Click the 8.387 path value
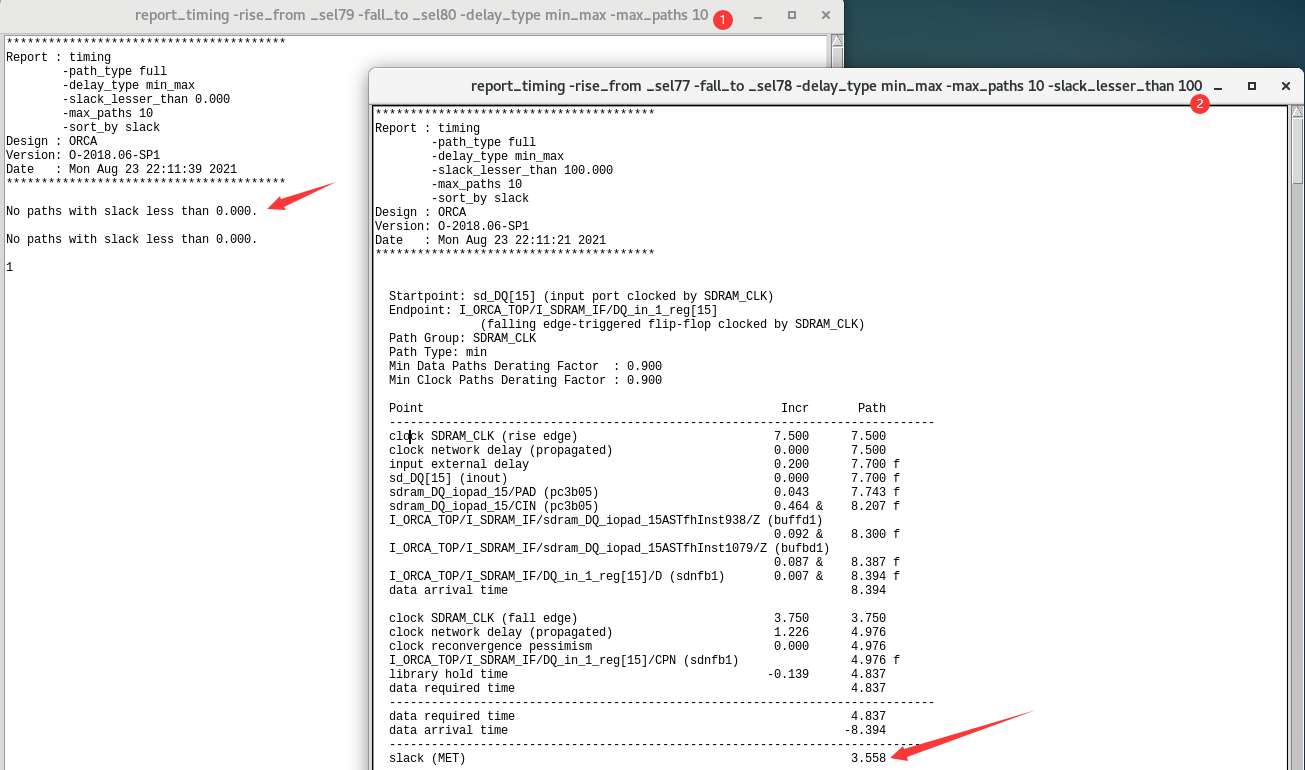 [868, 562]
